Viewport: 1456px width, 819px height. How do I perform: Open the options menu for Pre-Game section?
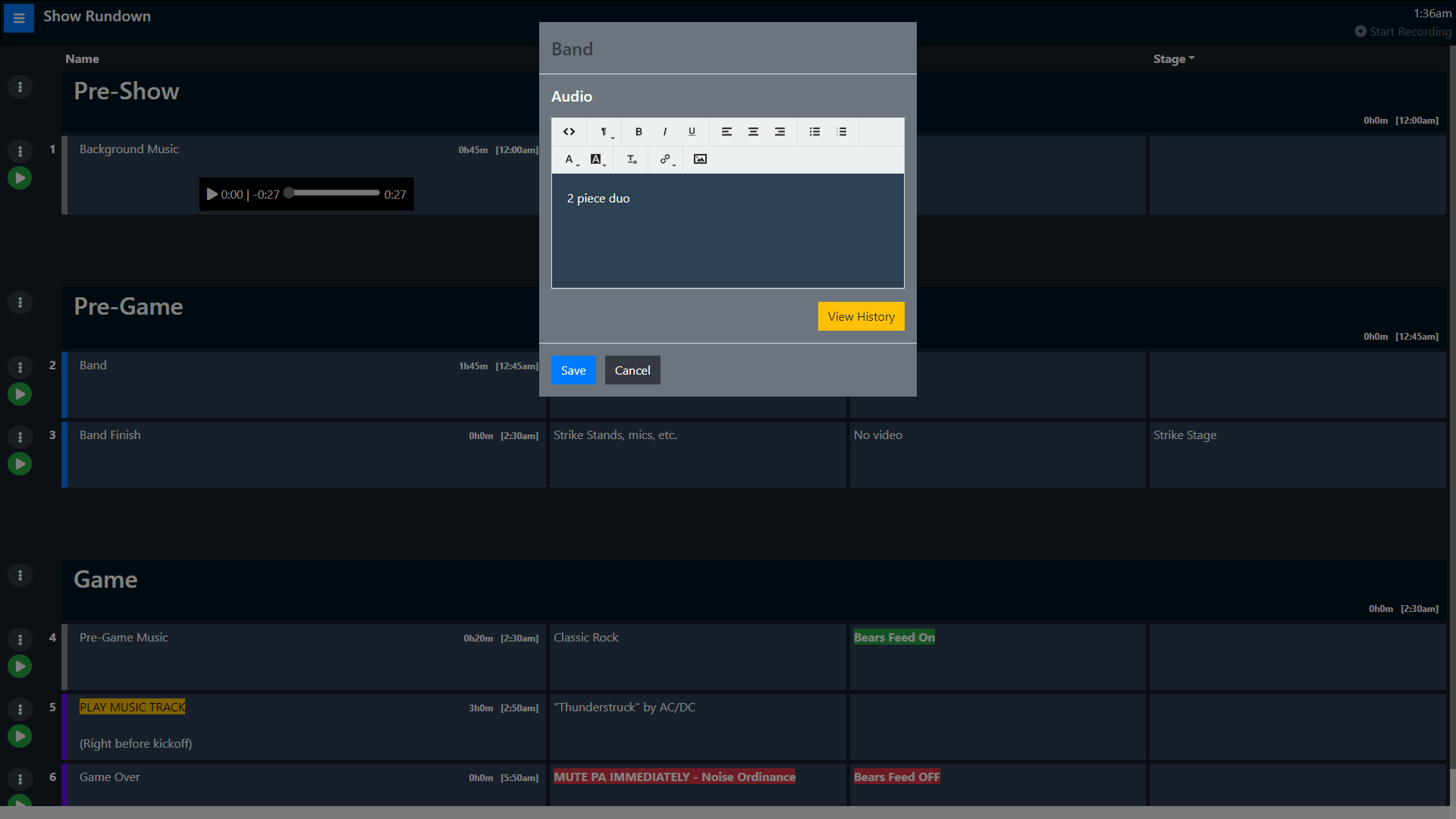point(20,302)
